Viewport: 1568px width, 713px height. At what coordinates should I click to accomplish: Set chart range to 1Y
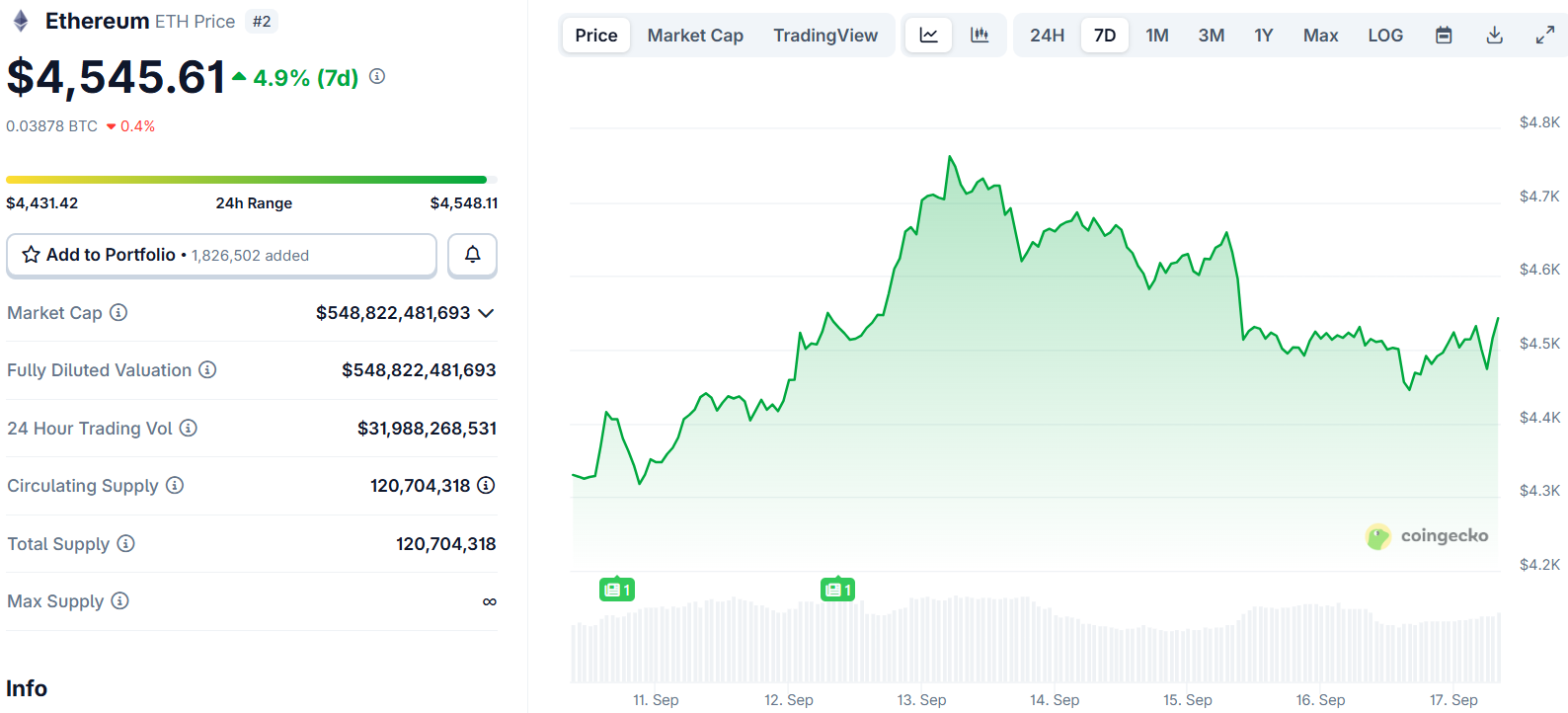click(x=1264, y=36)
